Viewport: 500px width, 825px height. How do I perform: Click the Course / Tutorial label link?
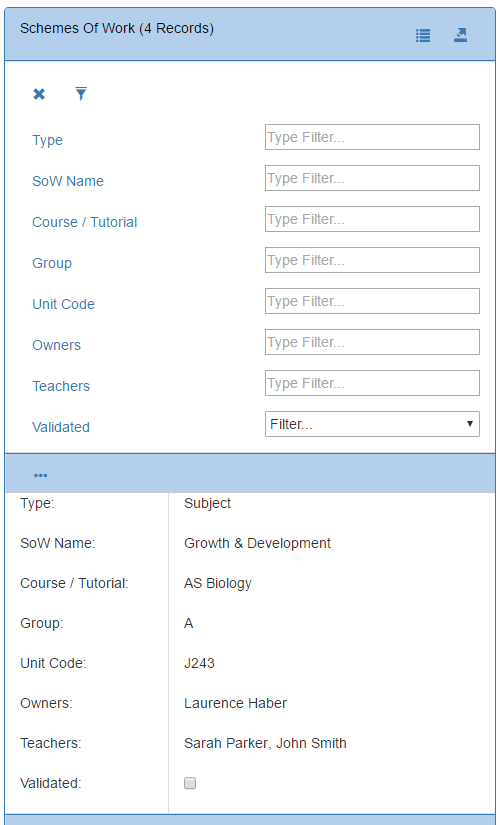click(85, 222)
